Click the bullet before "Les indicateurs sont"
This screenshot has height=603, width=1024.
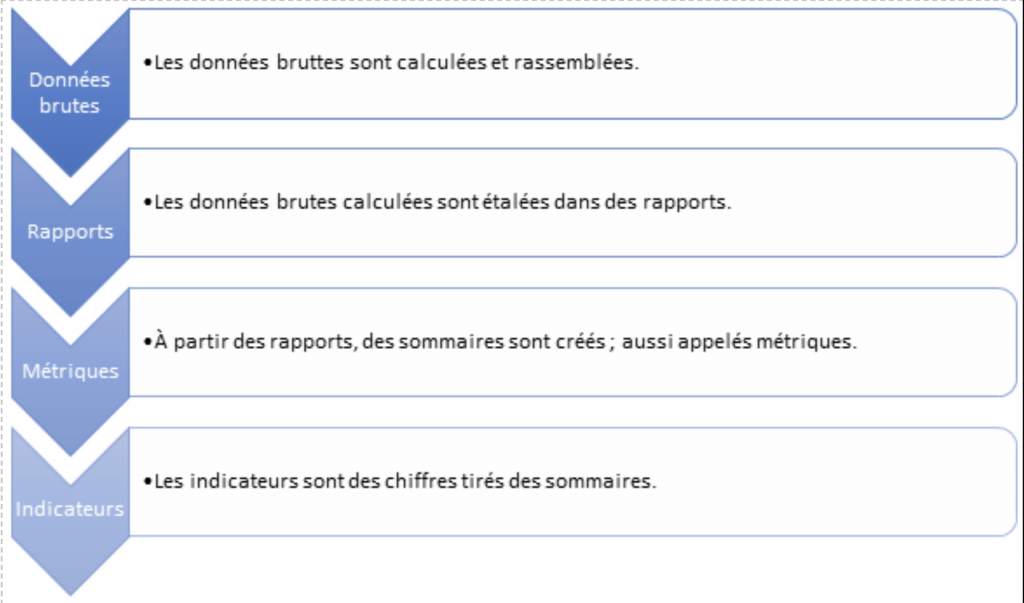148,482
